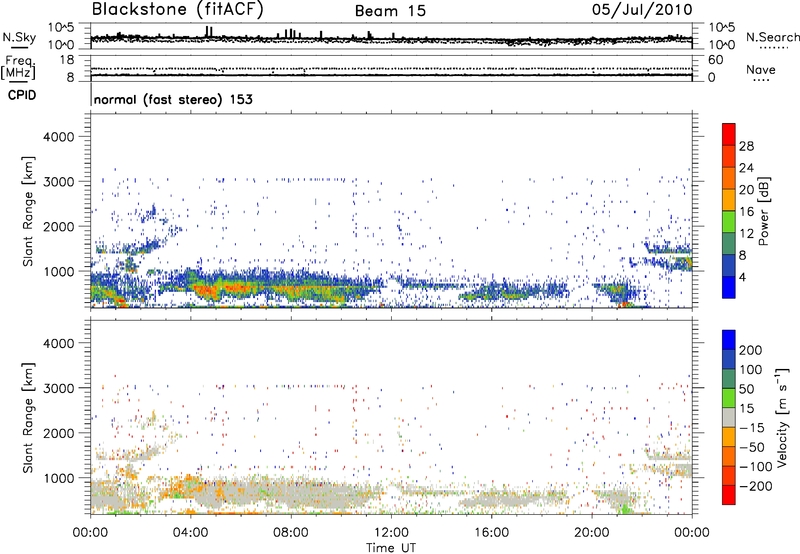This screenshot has width=800, height=554.
Task: Click the "4000" tick on the power panel
Action: [59, 137]
